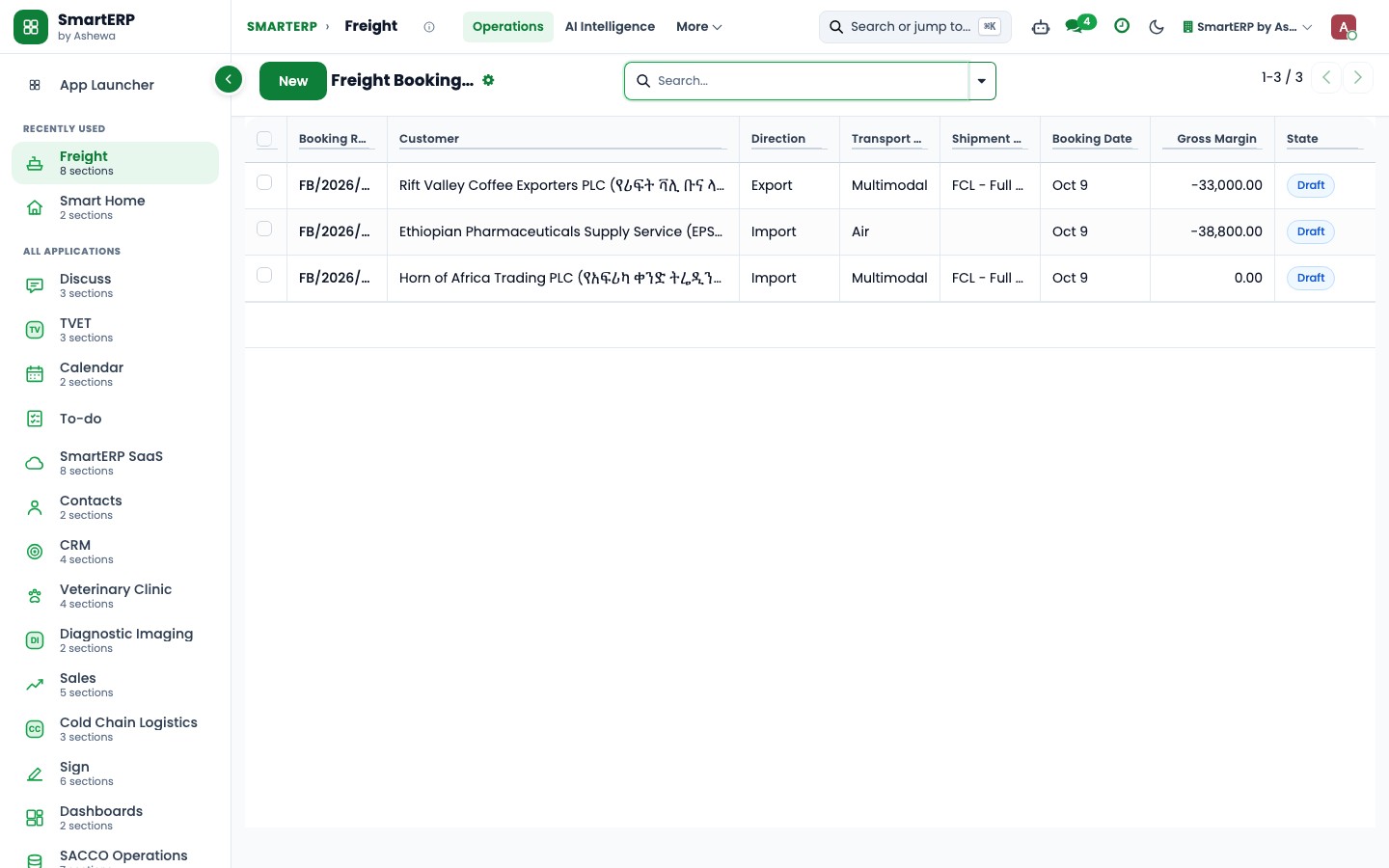The height and width of the screenshot is (868, 1389).
Task: Open the user avatar menu
Action: [x=1344, y=27]
